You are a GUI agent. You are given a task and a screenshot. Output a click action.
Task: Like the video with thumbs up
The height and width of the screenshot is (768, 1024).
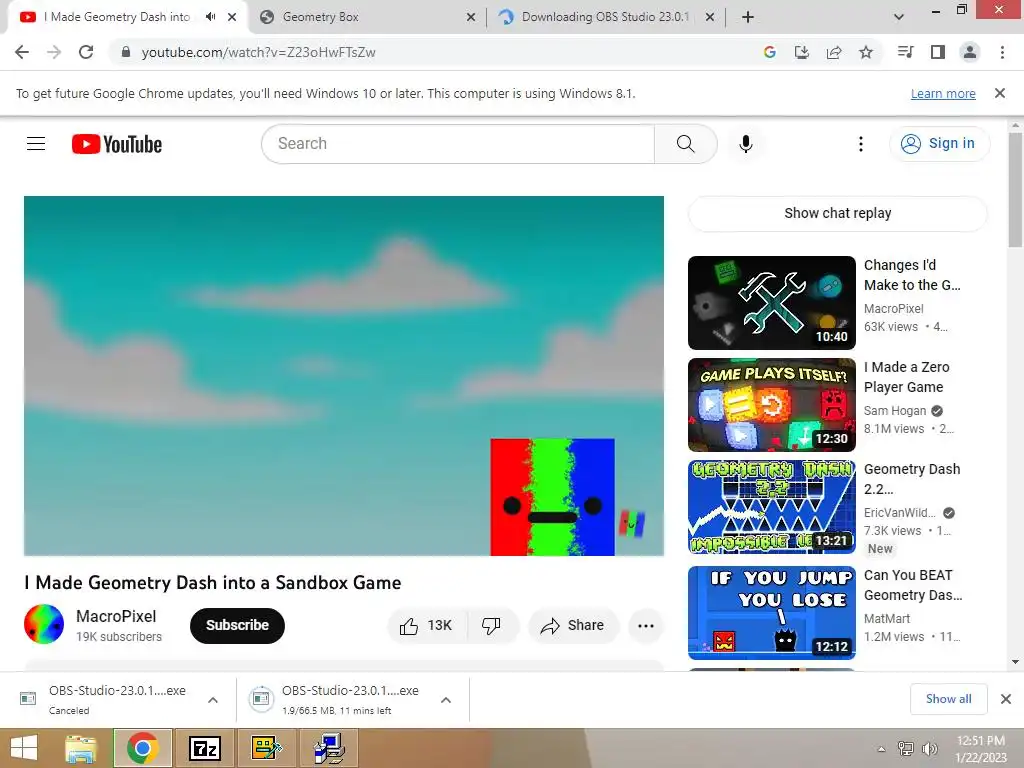tap(426, 626)
